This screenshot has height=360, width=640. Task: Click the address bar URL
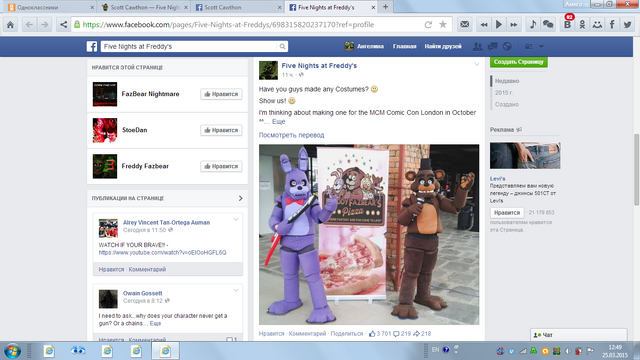coord(228,24)
